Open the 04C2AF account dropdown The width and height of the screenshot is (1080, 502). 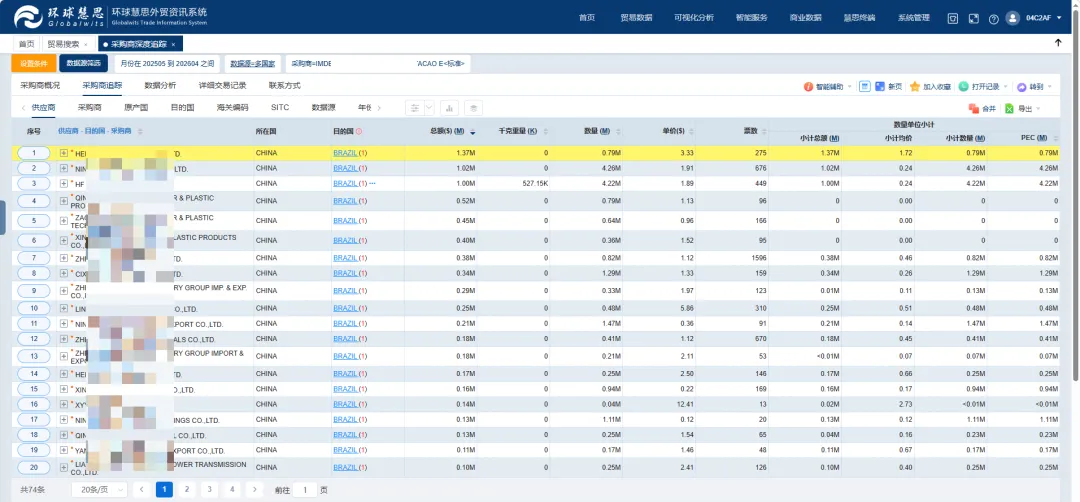tap(1043, 18)
